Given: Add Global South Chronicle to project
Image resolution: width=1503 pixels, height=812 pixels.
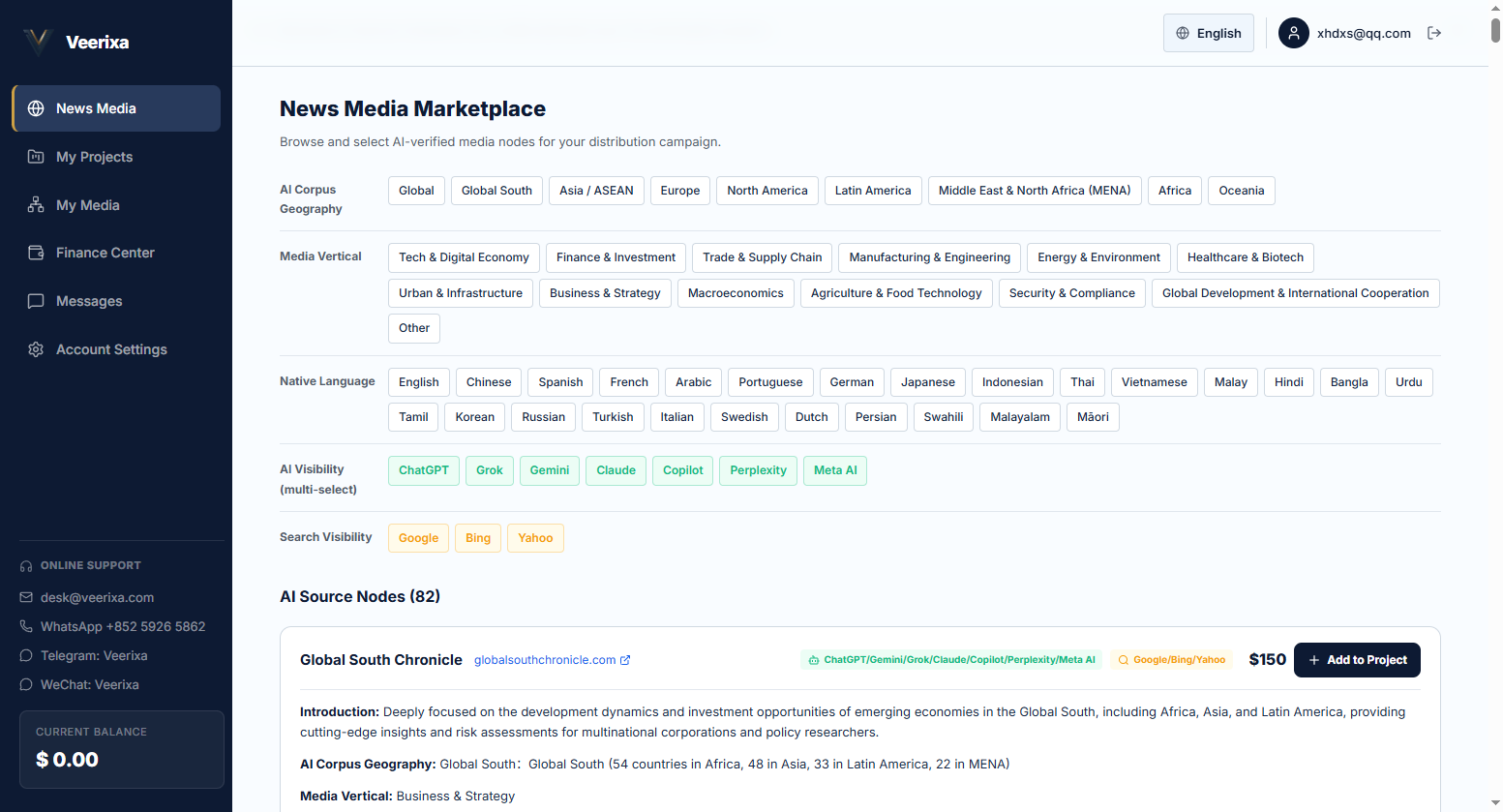Looking at the screenshot, I should (1357, 660).
